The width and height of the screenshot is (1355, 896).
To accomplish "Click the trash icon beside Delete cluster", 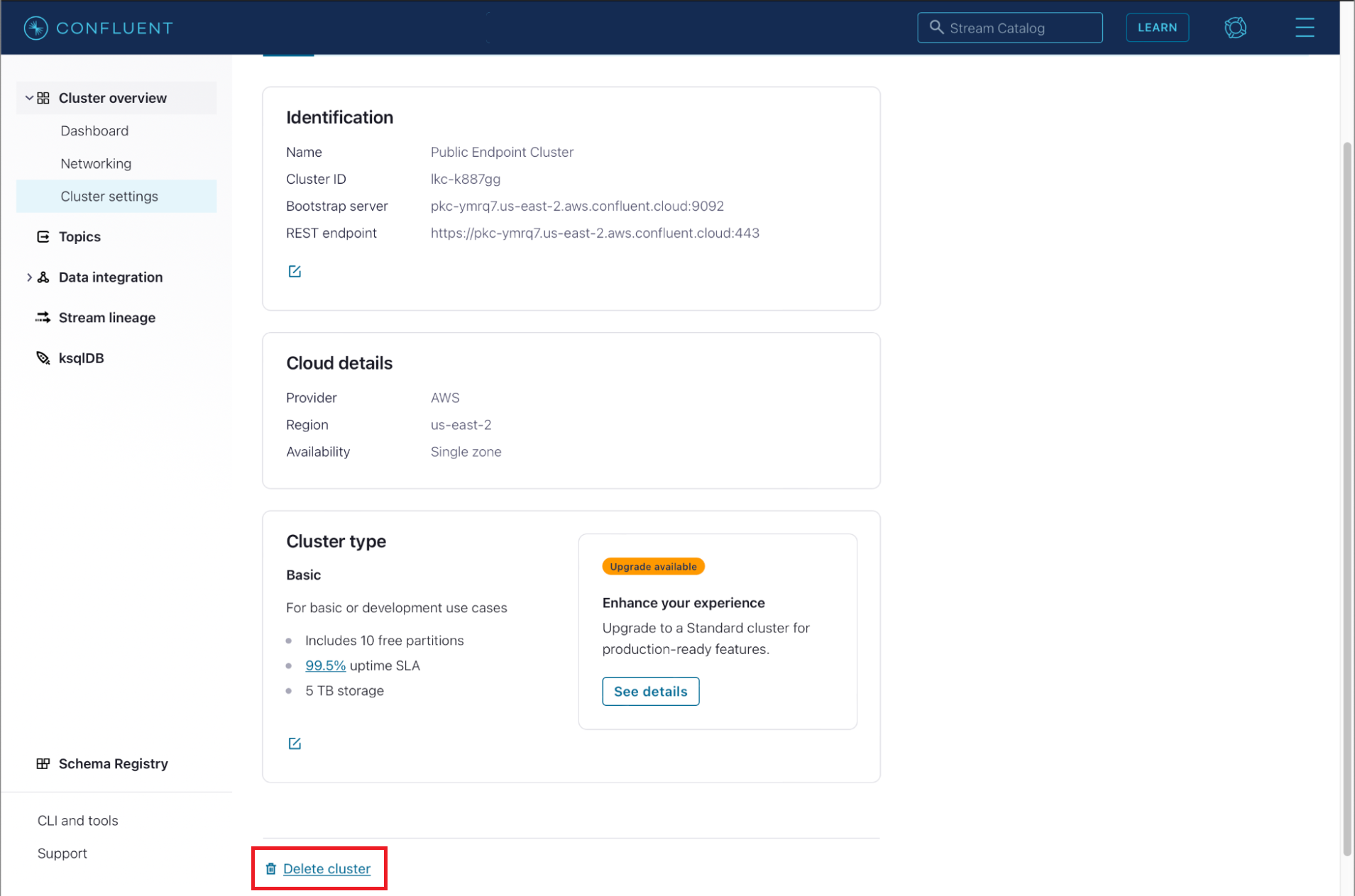I will pyautogui.click(x=271, y=869).
